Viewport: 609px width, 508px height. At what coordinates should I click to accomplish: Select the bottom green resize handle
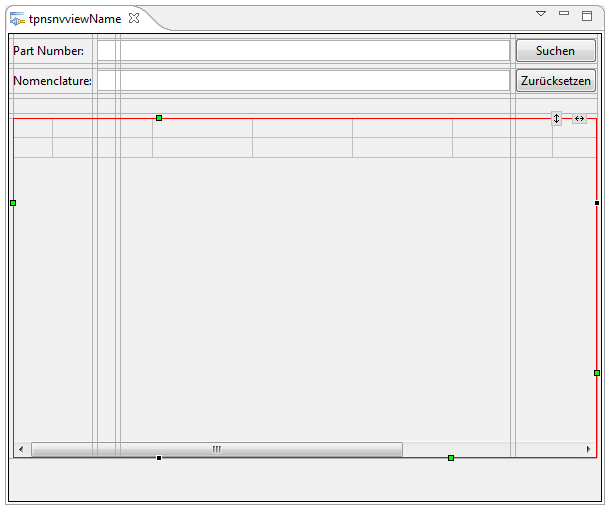(x=451, y=458)
